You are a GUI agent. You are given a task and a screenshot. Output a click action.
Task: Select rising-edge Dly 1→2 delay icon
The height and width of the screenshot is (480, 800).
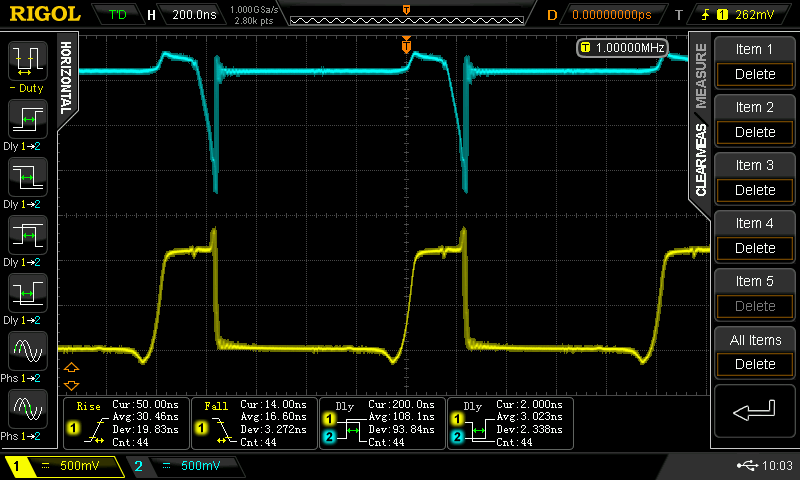[x=28, y=119]
